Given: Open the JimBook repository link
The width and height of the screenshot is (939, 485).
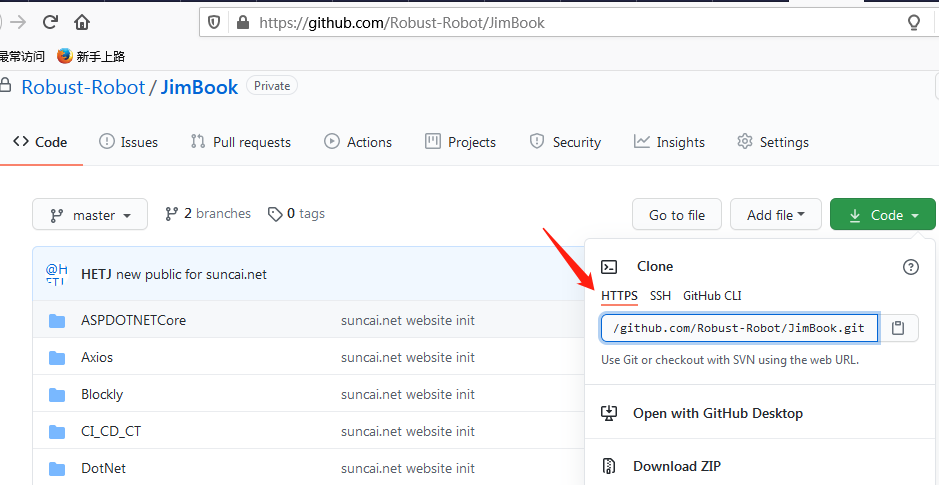Looking at the screenshot, I should 199,87.
